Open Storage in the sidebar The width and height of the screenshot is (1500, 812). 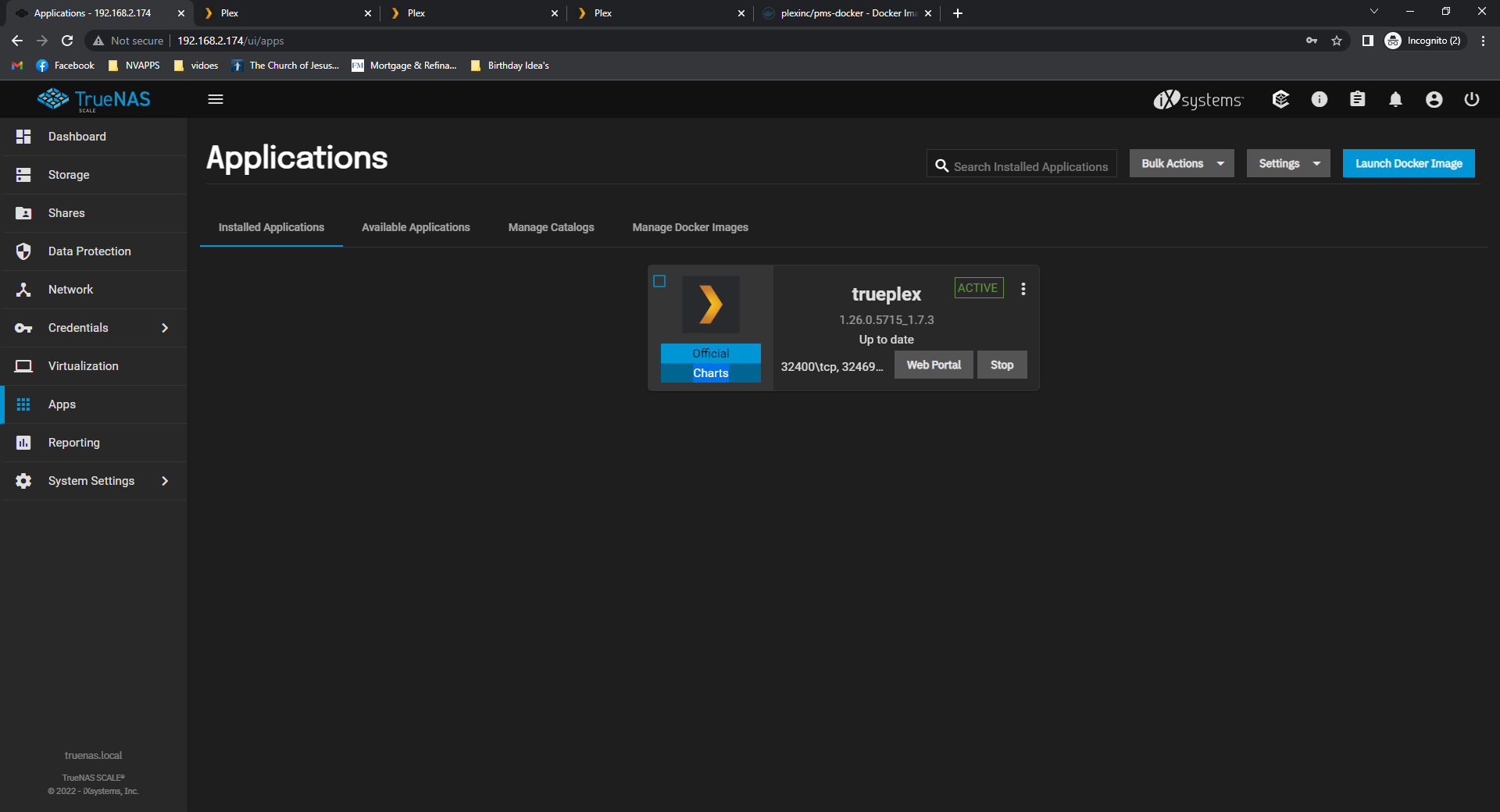[94, 175]
